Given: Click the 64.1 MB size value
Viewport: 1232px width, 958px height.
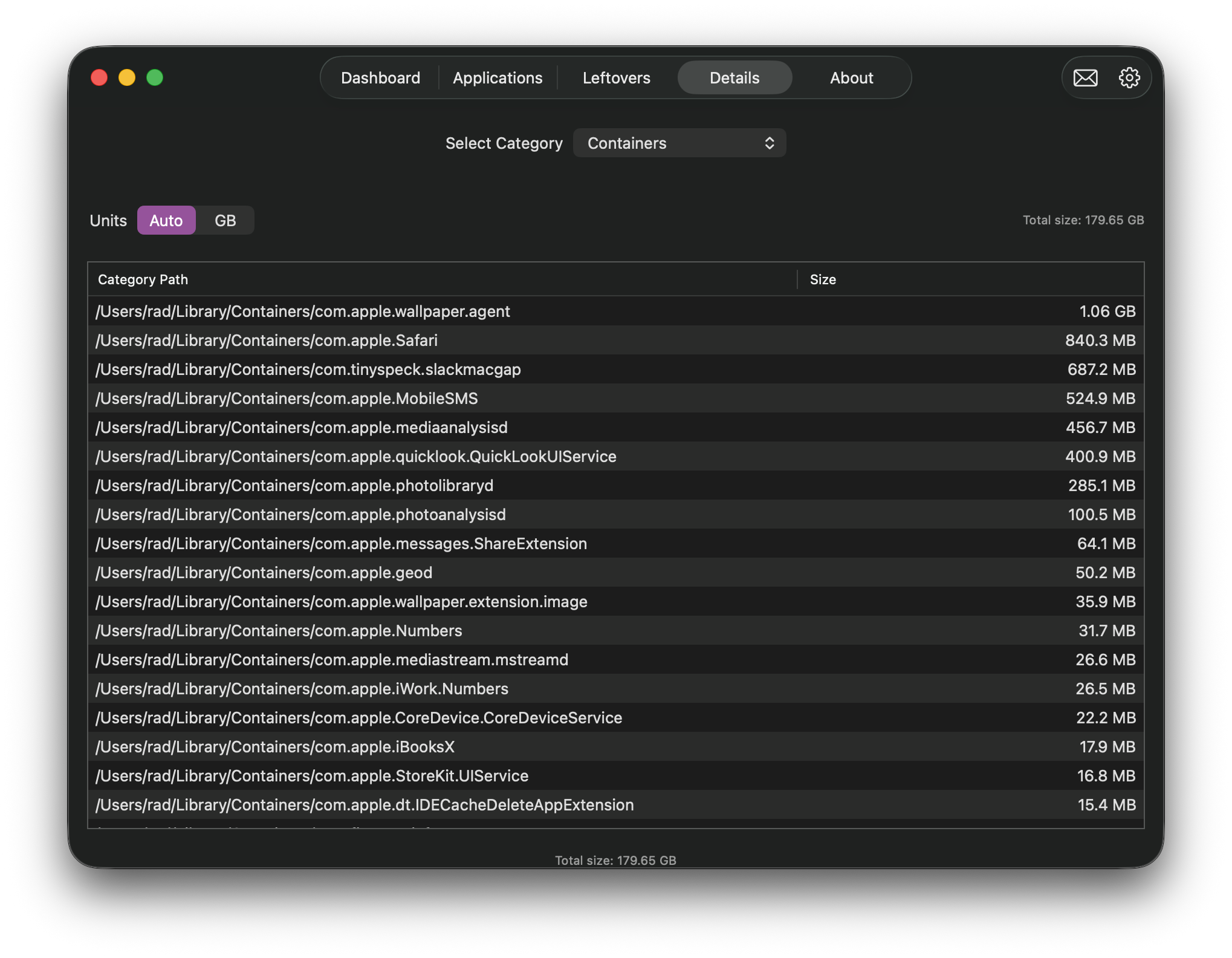Looking at the screenshot, I should pyautogui.click(x=1106, y=544).
